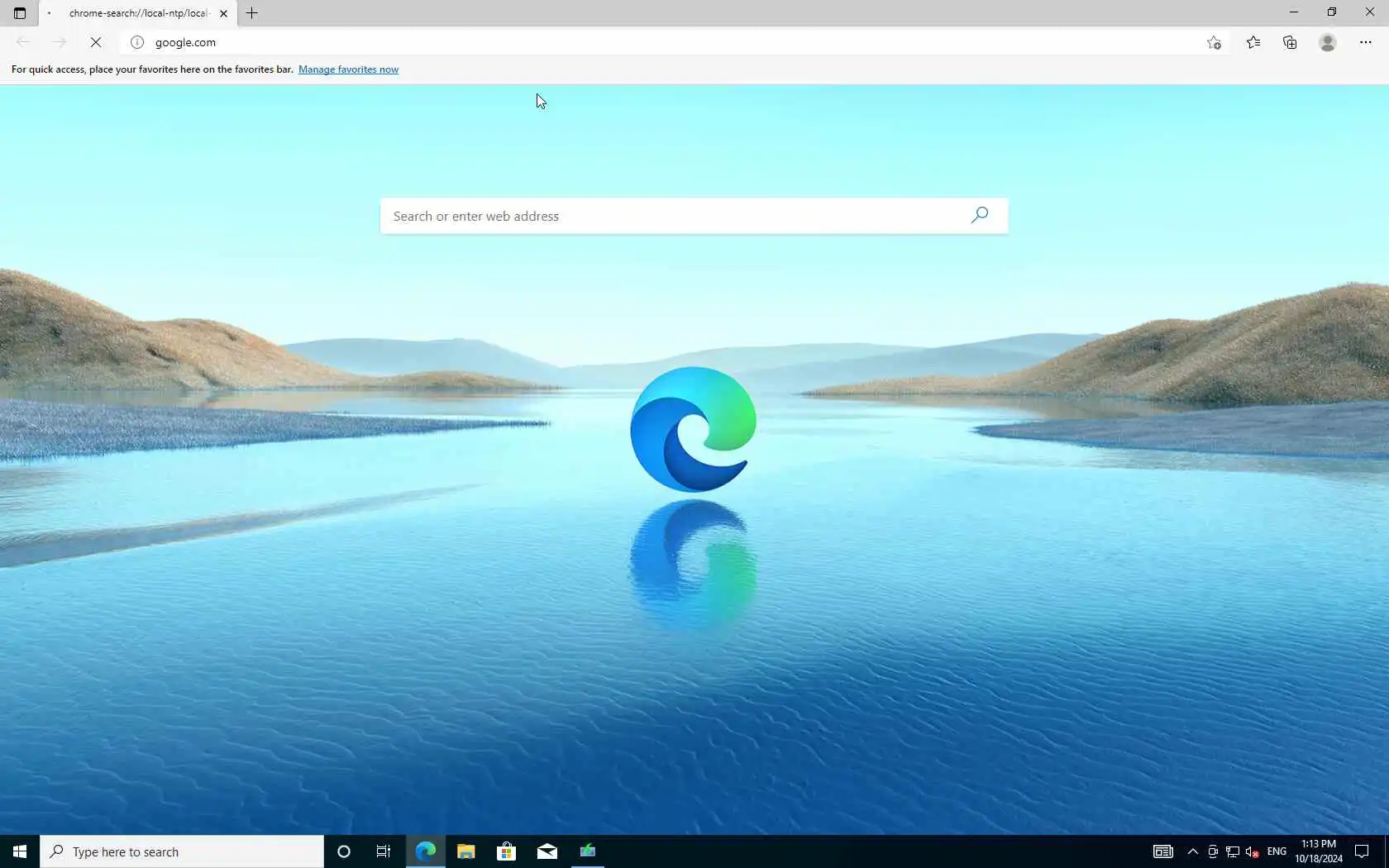Launch Microsoft Store from taskbar

pos(506,851)
